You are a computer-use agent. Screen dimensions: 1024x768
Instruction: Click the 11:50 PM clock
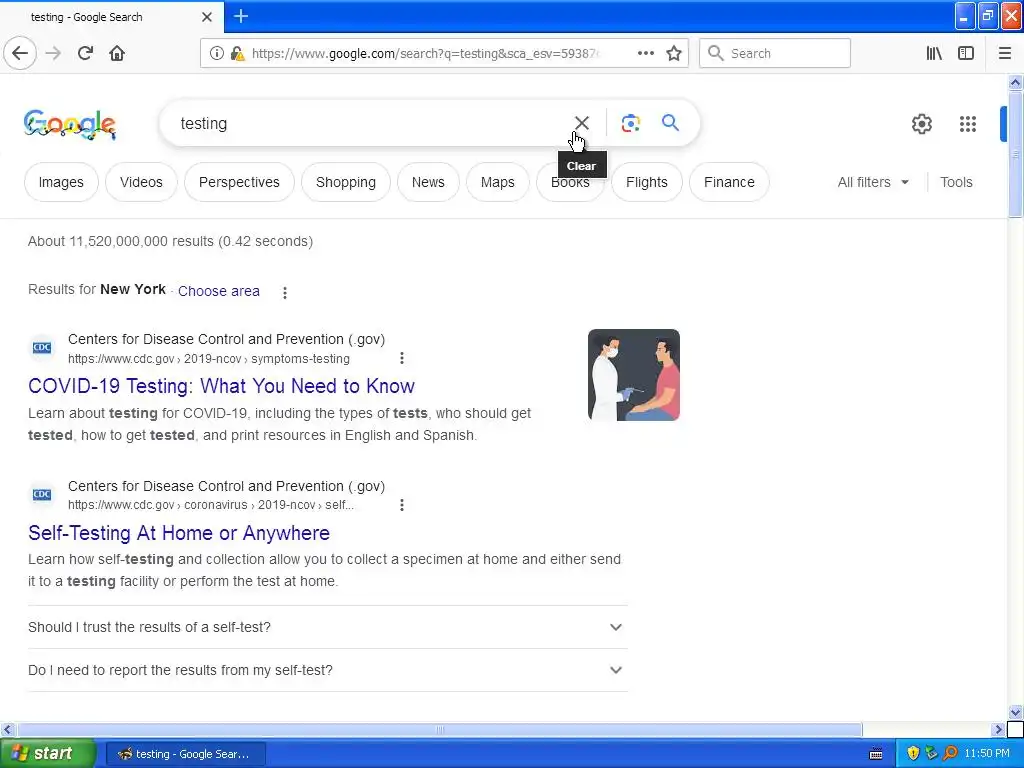coord(986,754)
